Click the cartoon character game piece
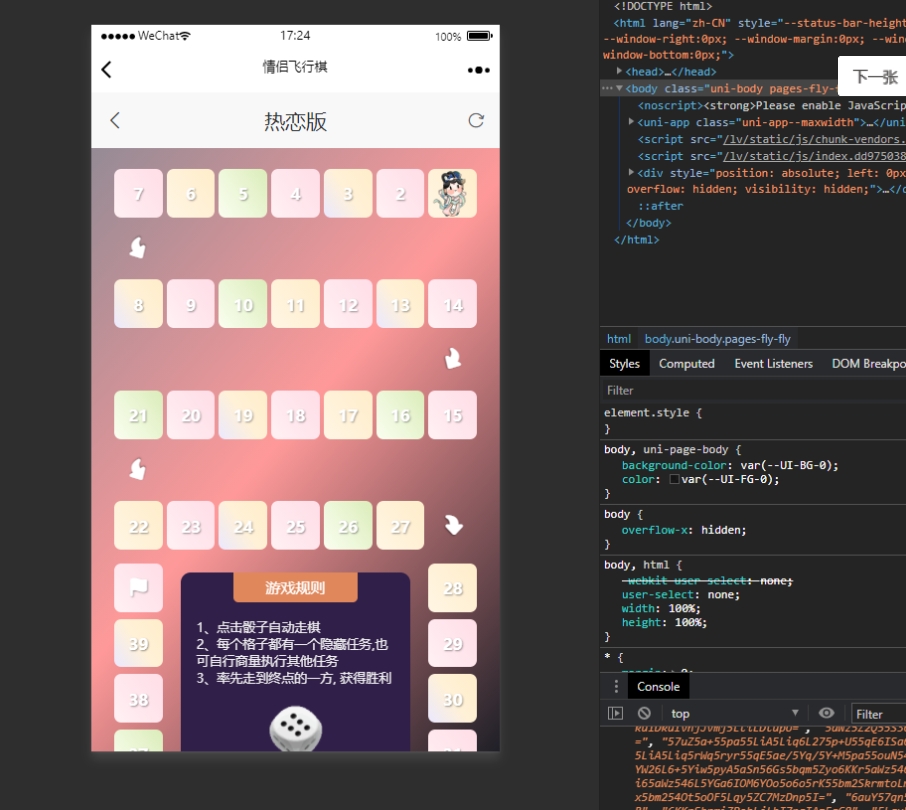This screenshot has height=810, width=906. pos(452,193)
